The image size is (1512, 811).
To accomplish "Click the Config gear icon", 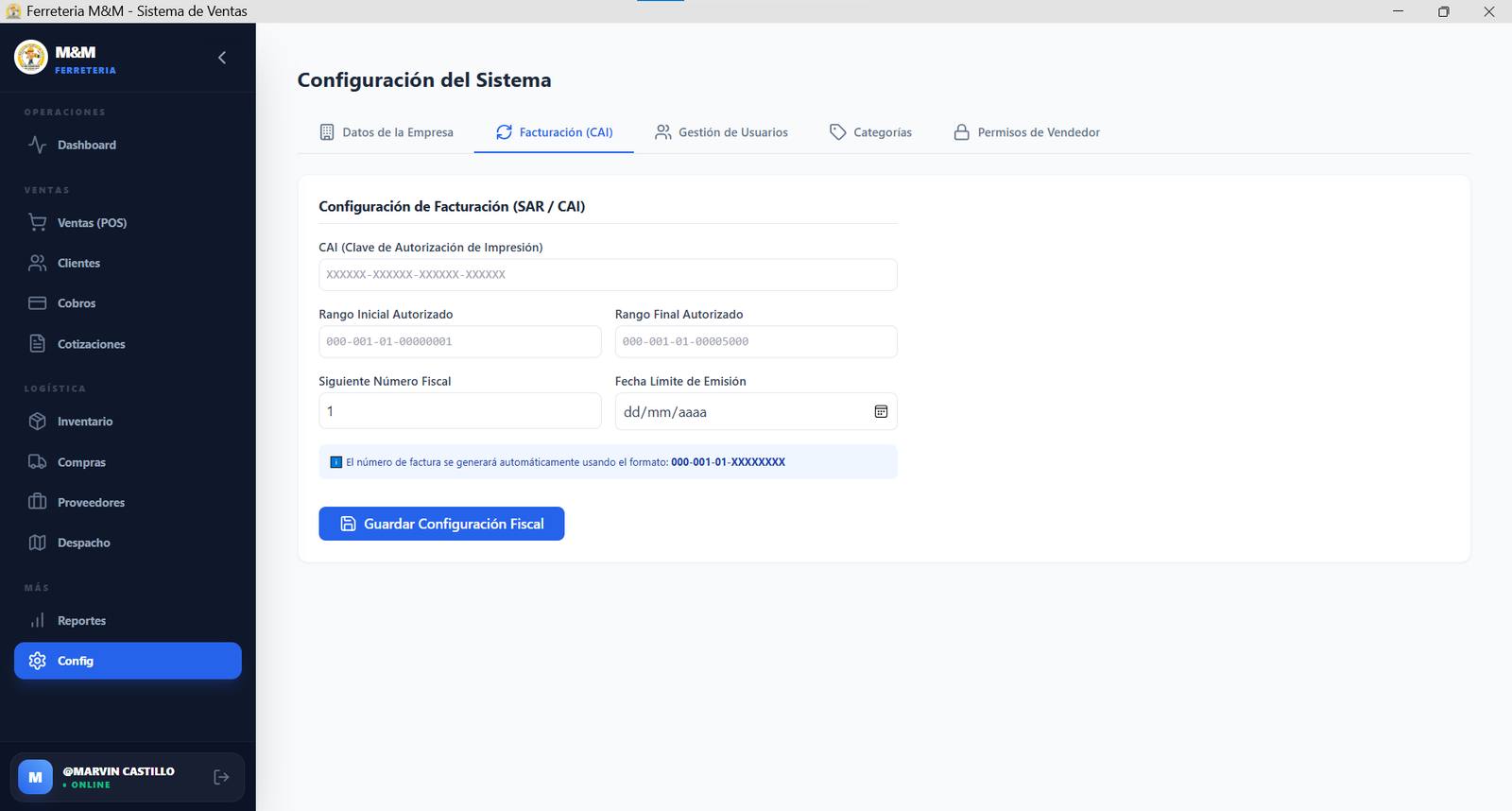I will click(x=37, y=661).
